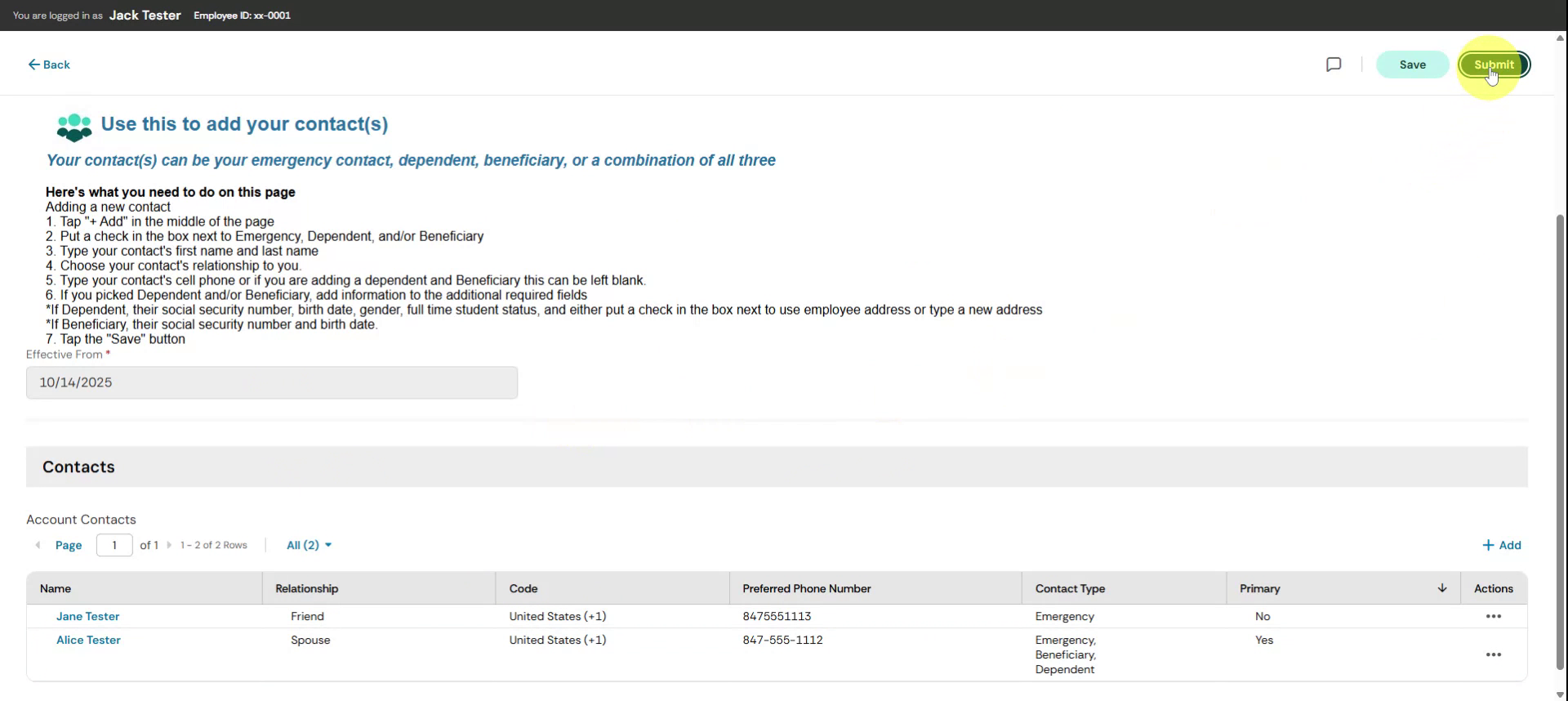The image size is (1568, 701).
Task: Click the Save button
Action: pos(1412,65)
